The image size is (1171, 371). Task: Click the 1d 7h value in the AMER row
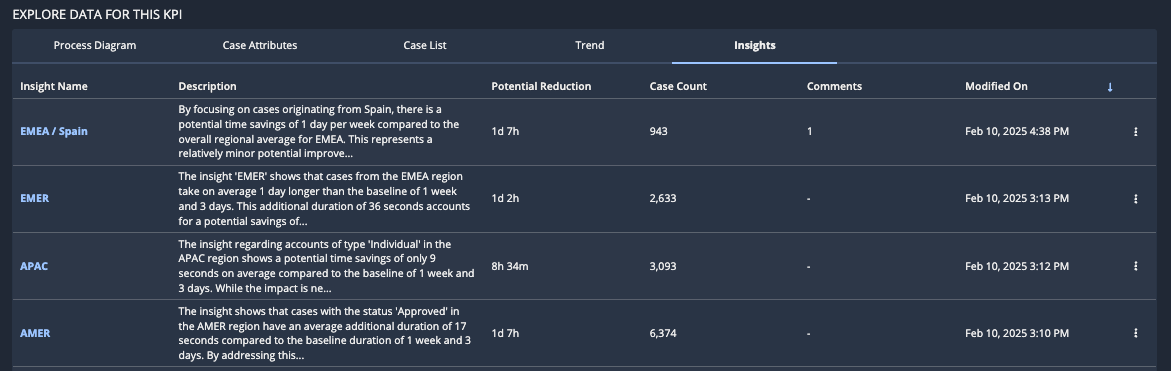[x=505, y=333]
